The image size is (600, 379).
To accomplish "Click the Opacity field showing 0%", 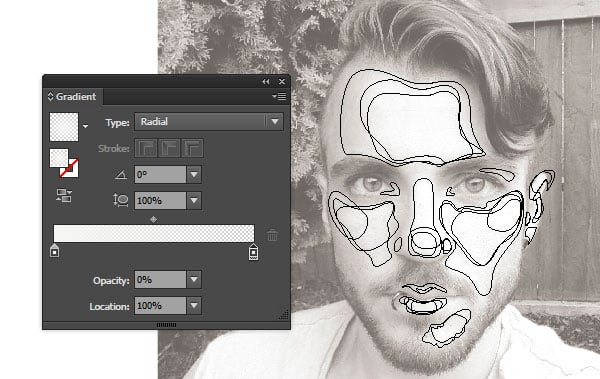I will click(x=160, y=280).
